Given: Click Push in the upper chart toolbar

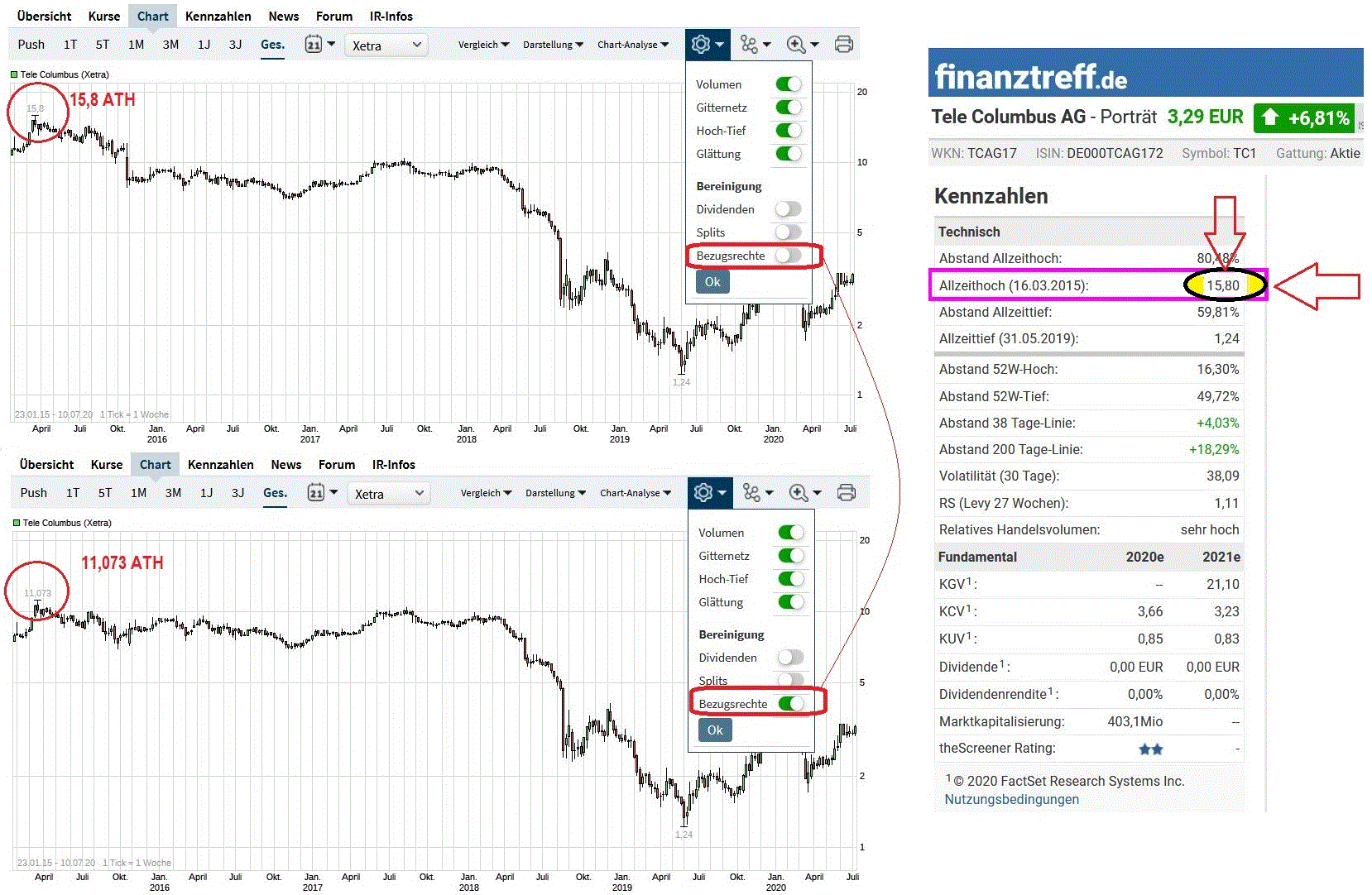Looking at the screenshot, I should click(x=31, y=45).
